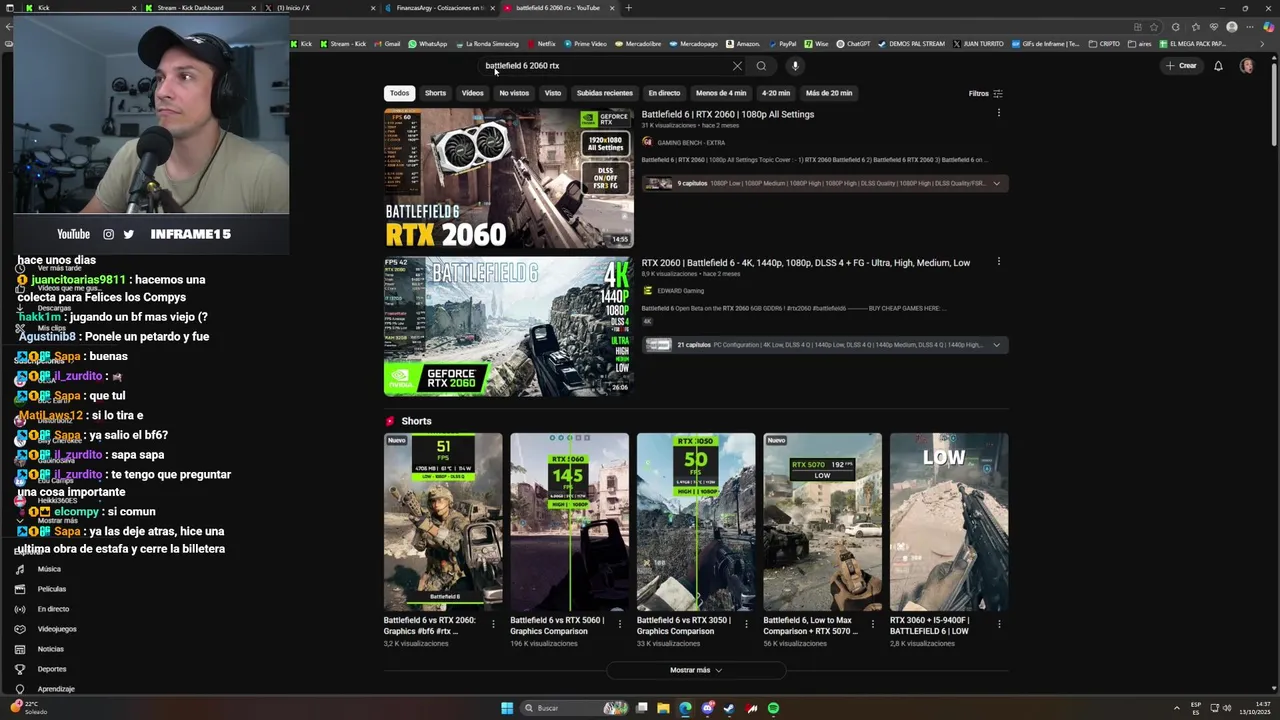Open YouTube notifications bell
Image resolution: width=1280 pixels, height=720 pixels.
tap(1218, 66)
